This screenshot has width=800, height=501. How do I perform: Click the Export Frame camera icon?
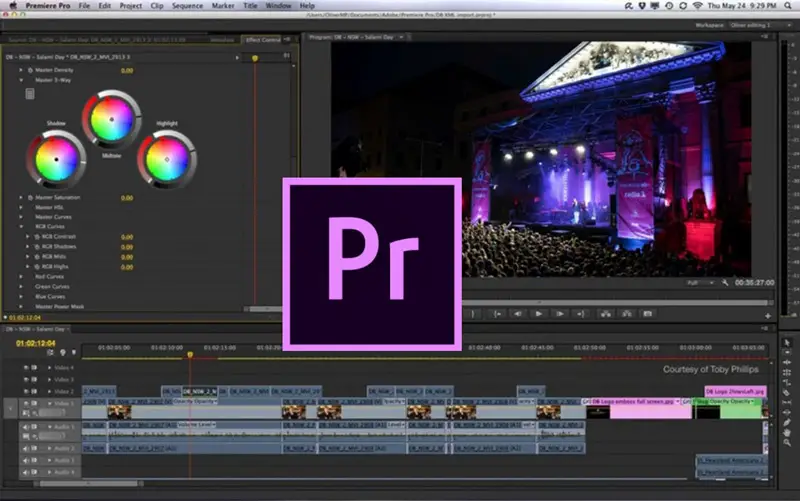pos(647,313)
